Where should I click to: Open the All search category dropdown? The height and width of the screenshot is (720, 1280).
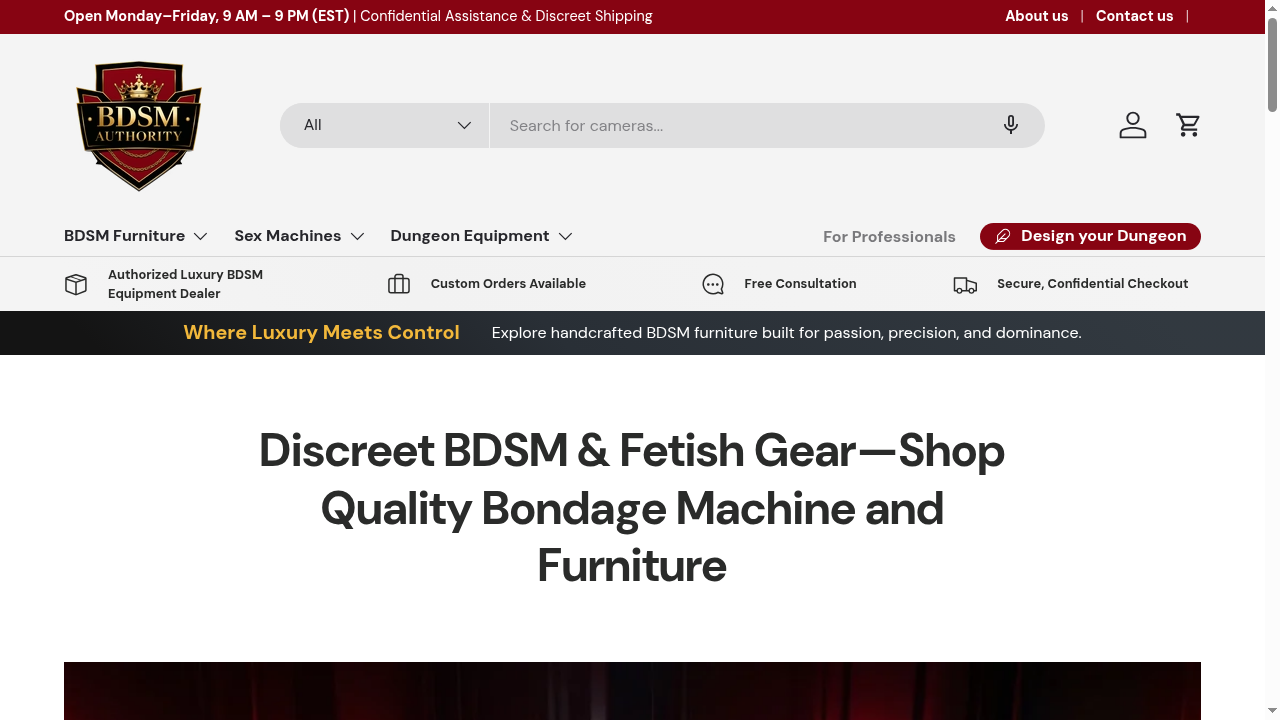point(384,125)
